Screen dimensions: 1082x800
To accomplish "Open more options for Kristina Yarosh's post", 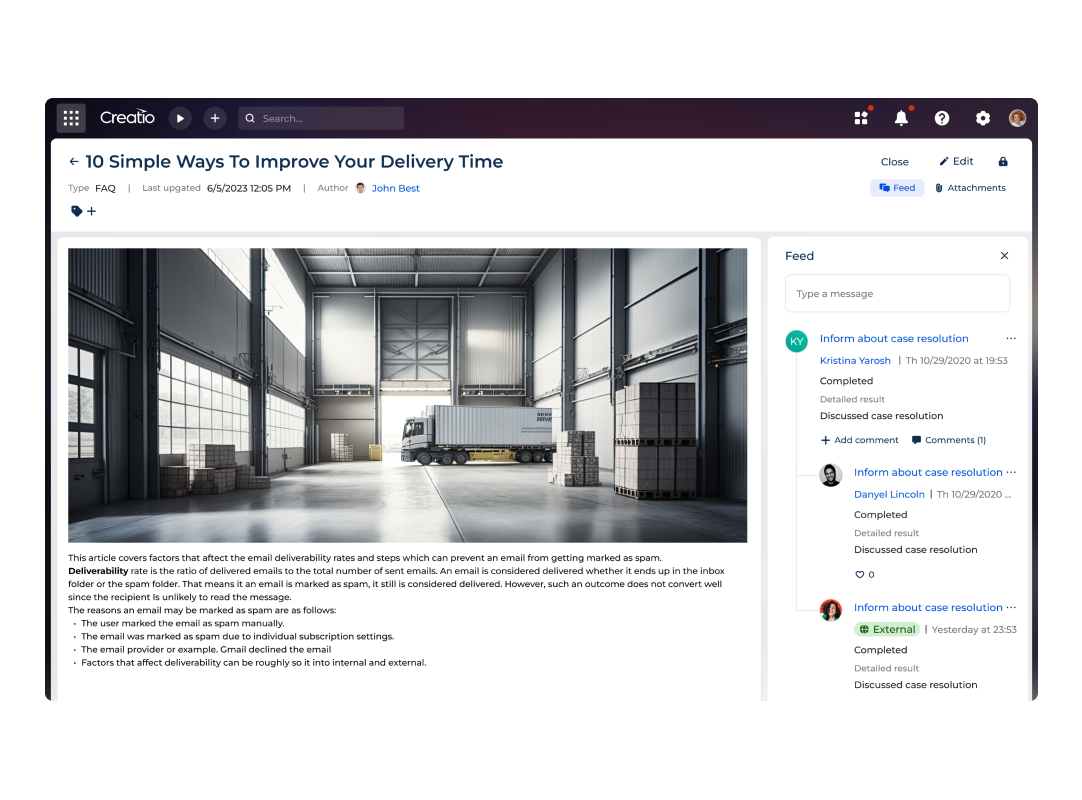I will [1011, 339].
